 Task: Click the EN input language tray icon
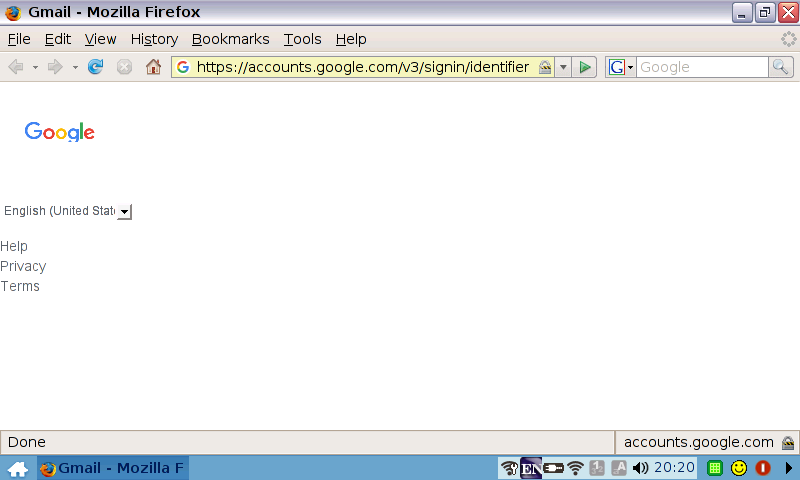pyautogui.click(x=531, y=468)
